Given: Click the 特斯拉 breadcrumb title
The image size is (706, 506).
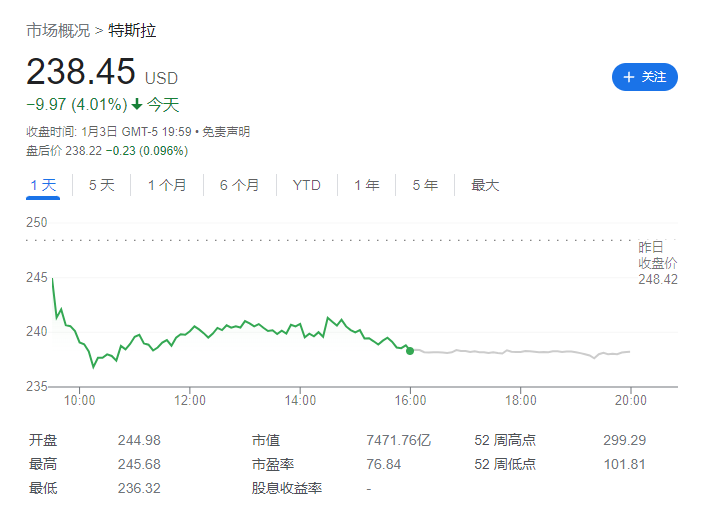Looking at the screenshot, I should coord(133,31).
